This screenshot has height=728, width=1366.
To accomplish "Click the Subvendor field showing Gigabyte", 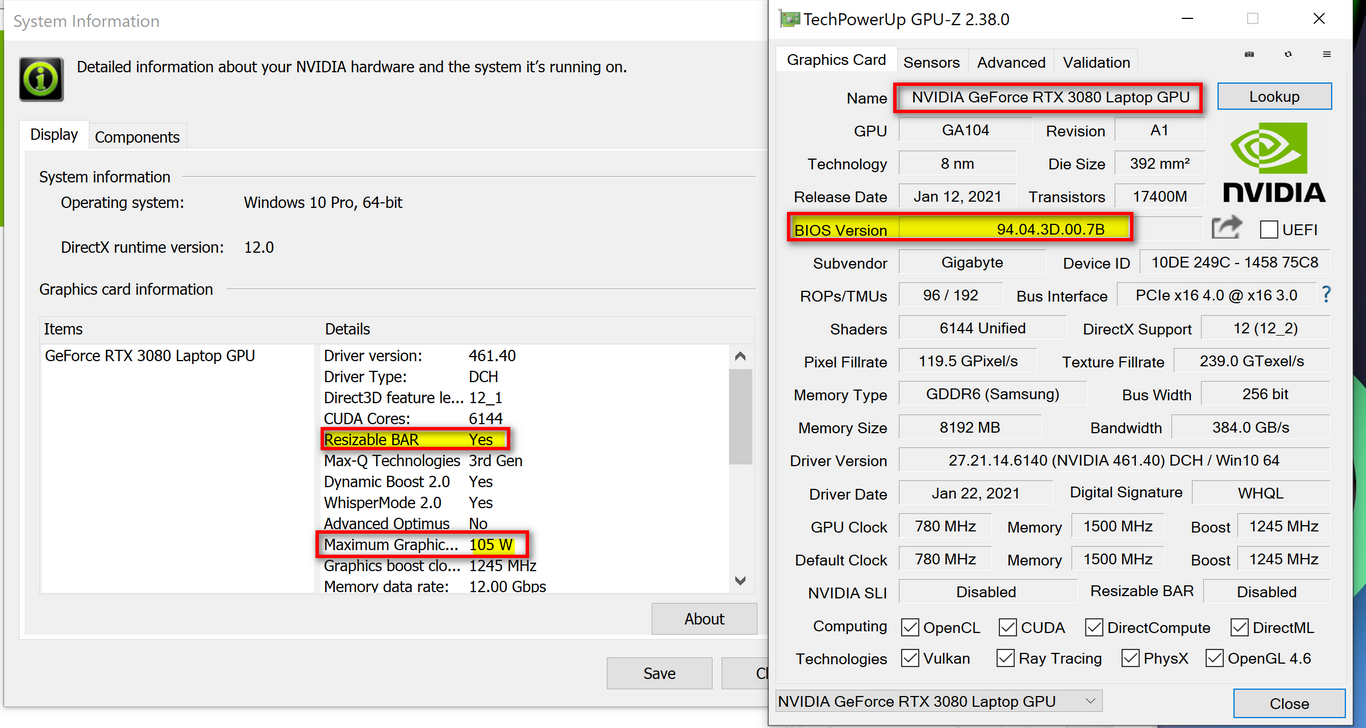I will coord(972,262).
